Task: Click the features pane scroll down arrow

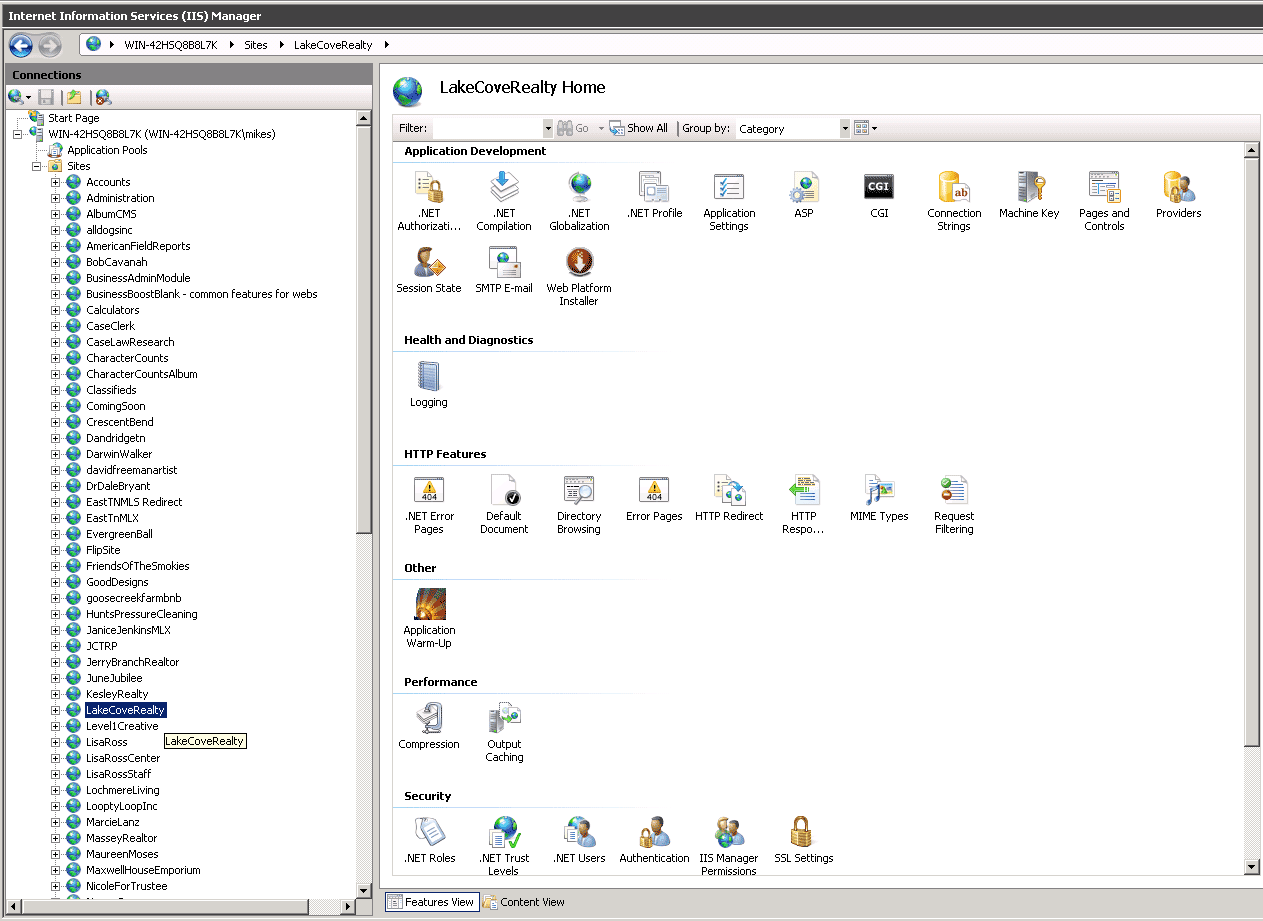Action: (x=1252, y=866)
